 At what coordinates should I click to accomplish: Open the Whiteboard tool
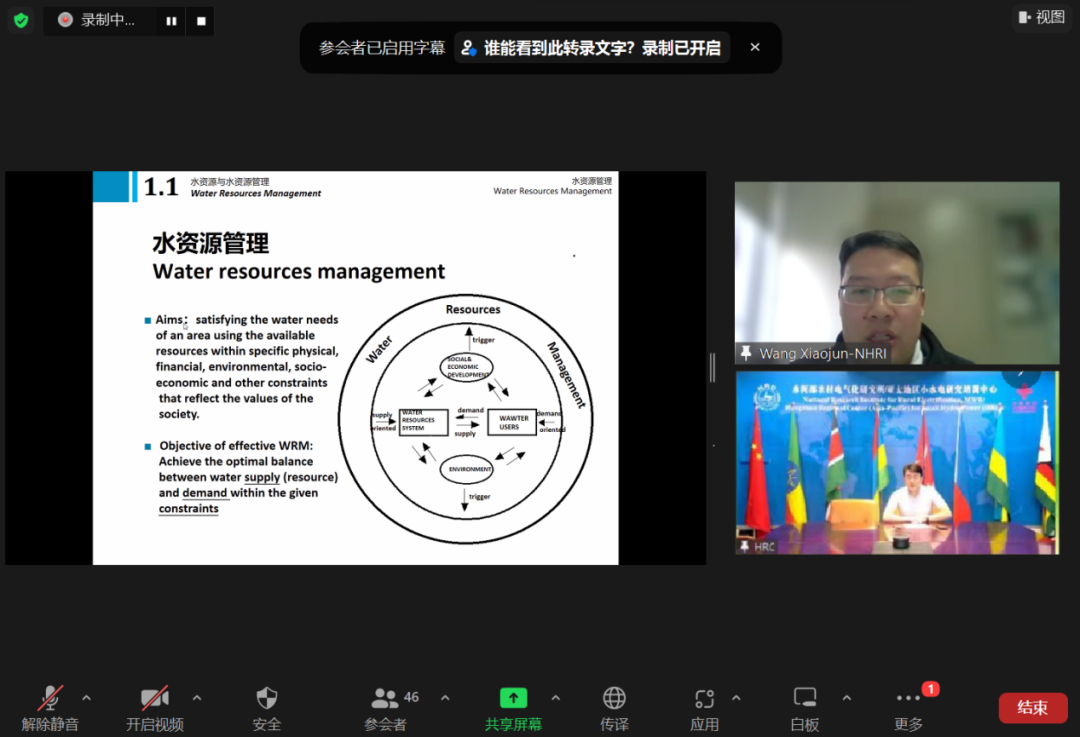(805, 706)
